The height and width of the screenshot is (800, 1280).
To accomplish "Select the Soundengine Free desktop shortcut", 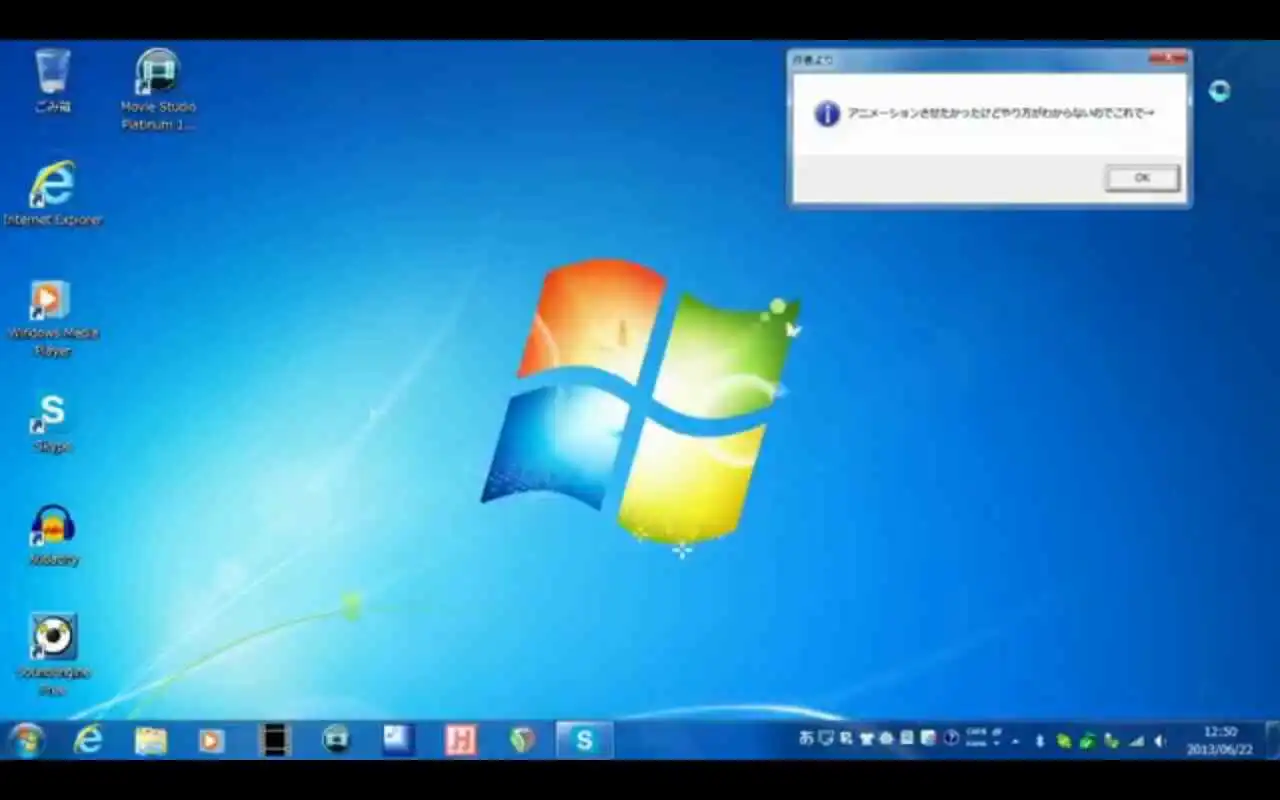I will (53, 655).
